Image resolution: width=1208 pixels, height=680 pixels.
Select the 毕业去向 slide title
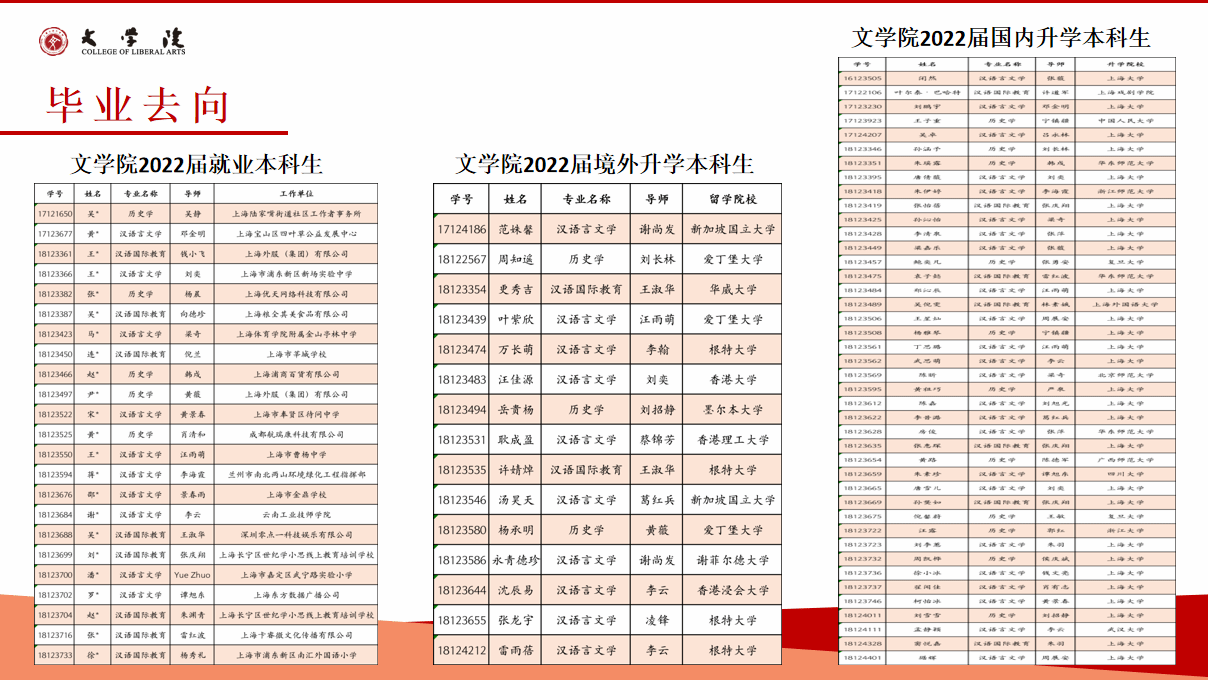138,104
